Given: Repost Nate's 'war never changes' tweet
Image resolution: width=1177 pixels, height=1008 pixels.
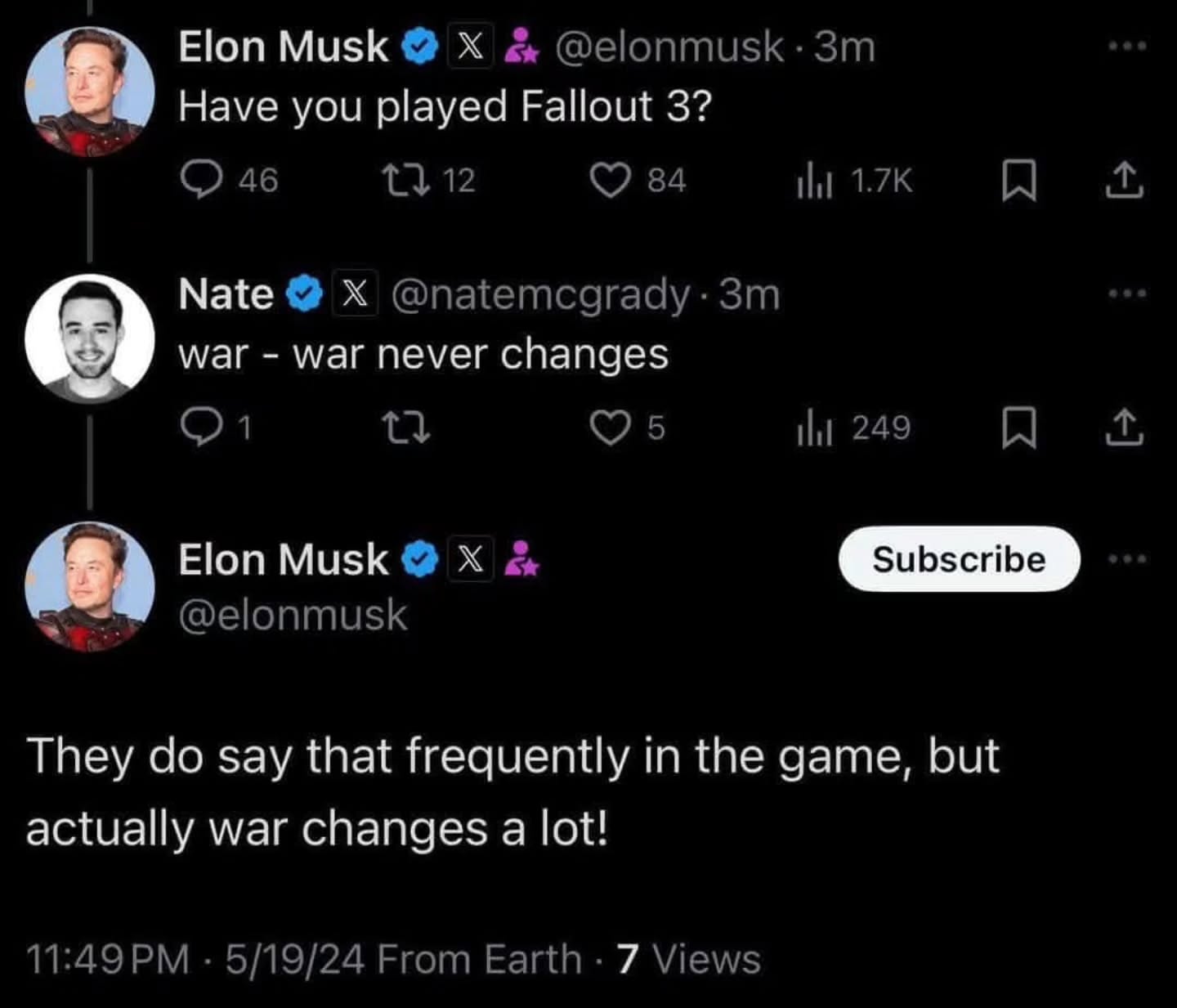Looking at the screenshot, I should (x=406, y=428).
